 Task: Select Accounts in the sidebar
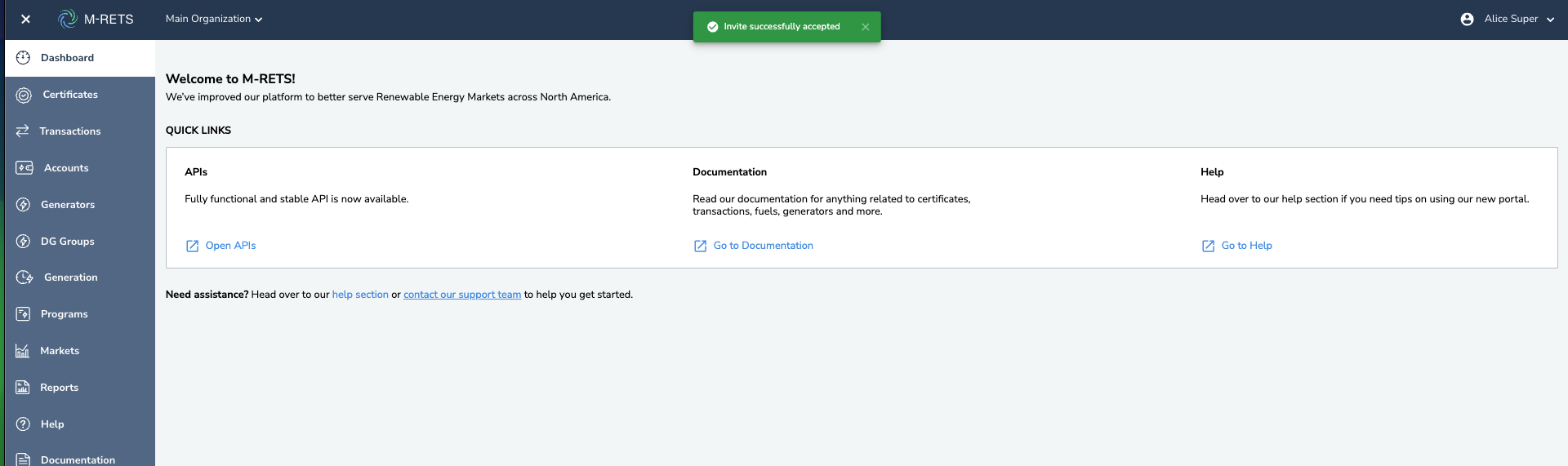click(80, 168)
